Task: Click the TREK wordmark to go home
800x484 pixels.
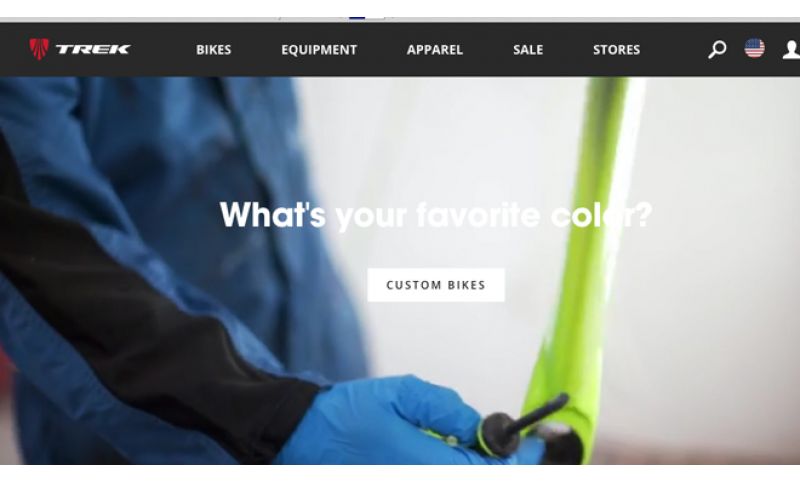Action: [x=93, y=49]
